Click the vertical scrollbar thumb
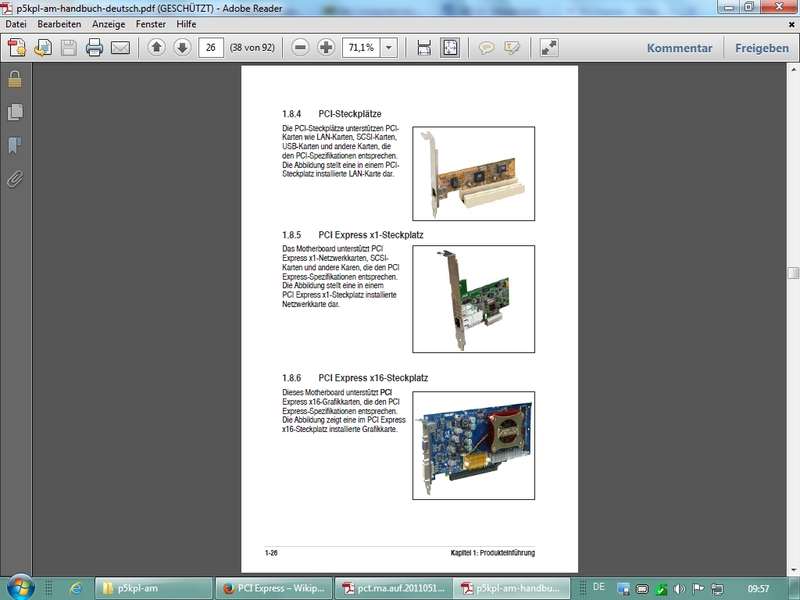Image resolution: width=800 pixels, height=600 pixels. tap(793, 272)
